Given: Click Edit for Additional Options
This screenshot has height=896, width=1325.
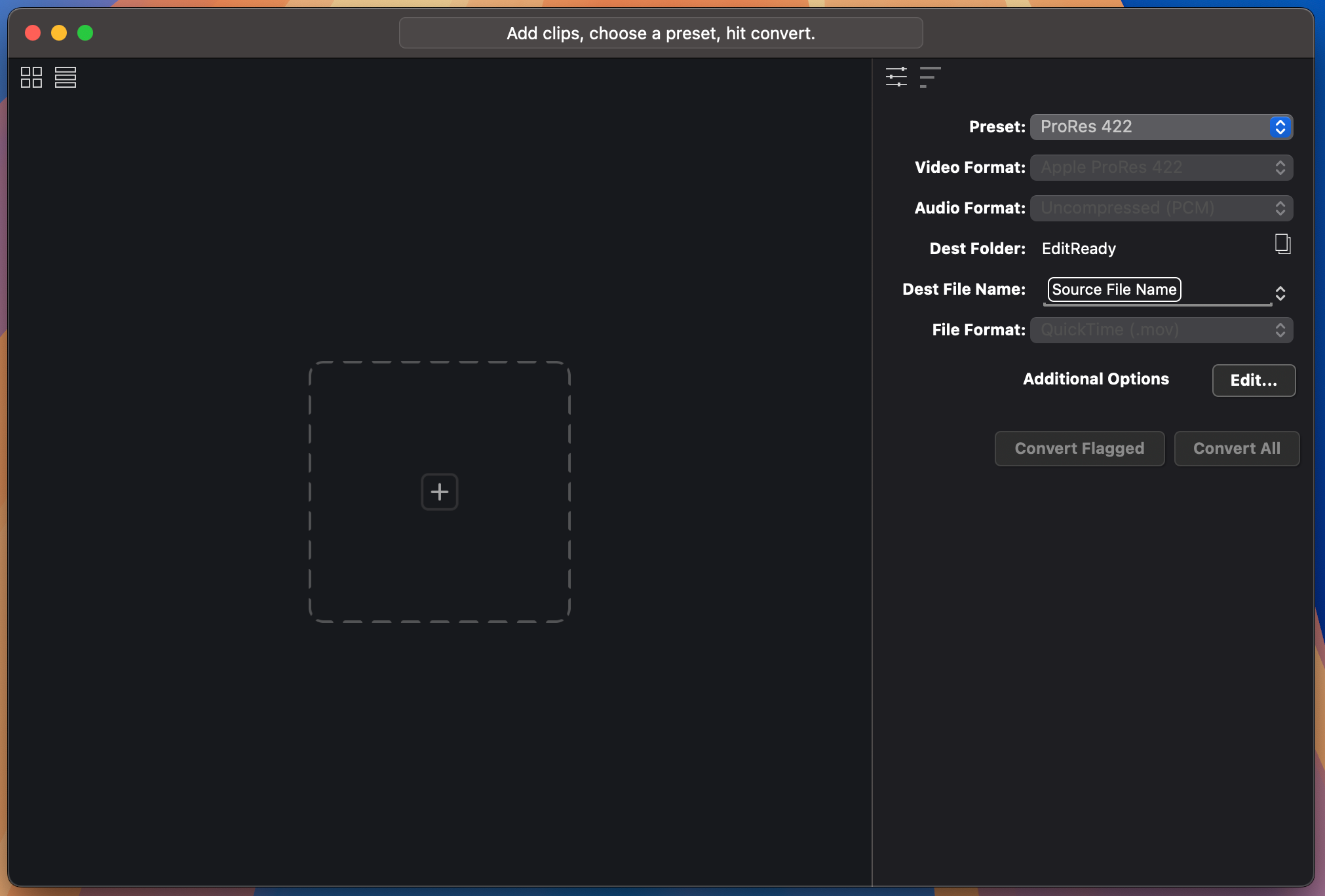Looking at the screenshot, I should click(x=1252, y=380).
